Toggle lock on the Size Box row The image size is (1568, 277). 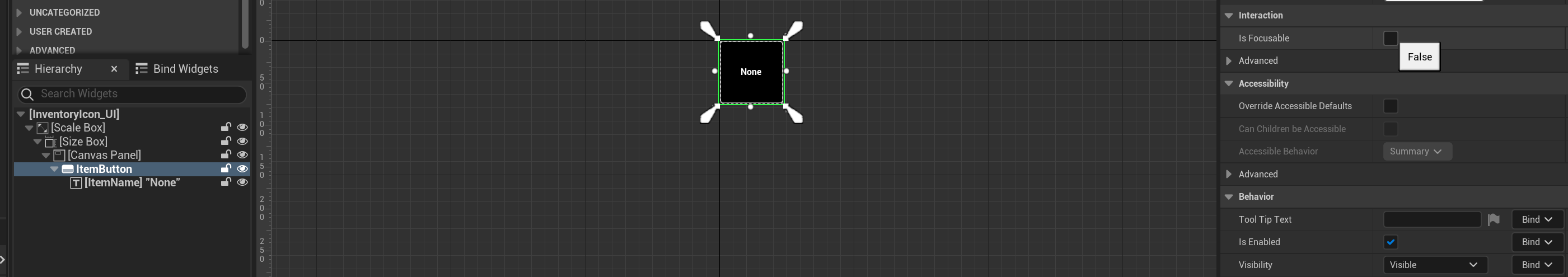[x=226, y=141]
